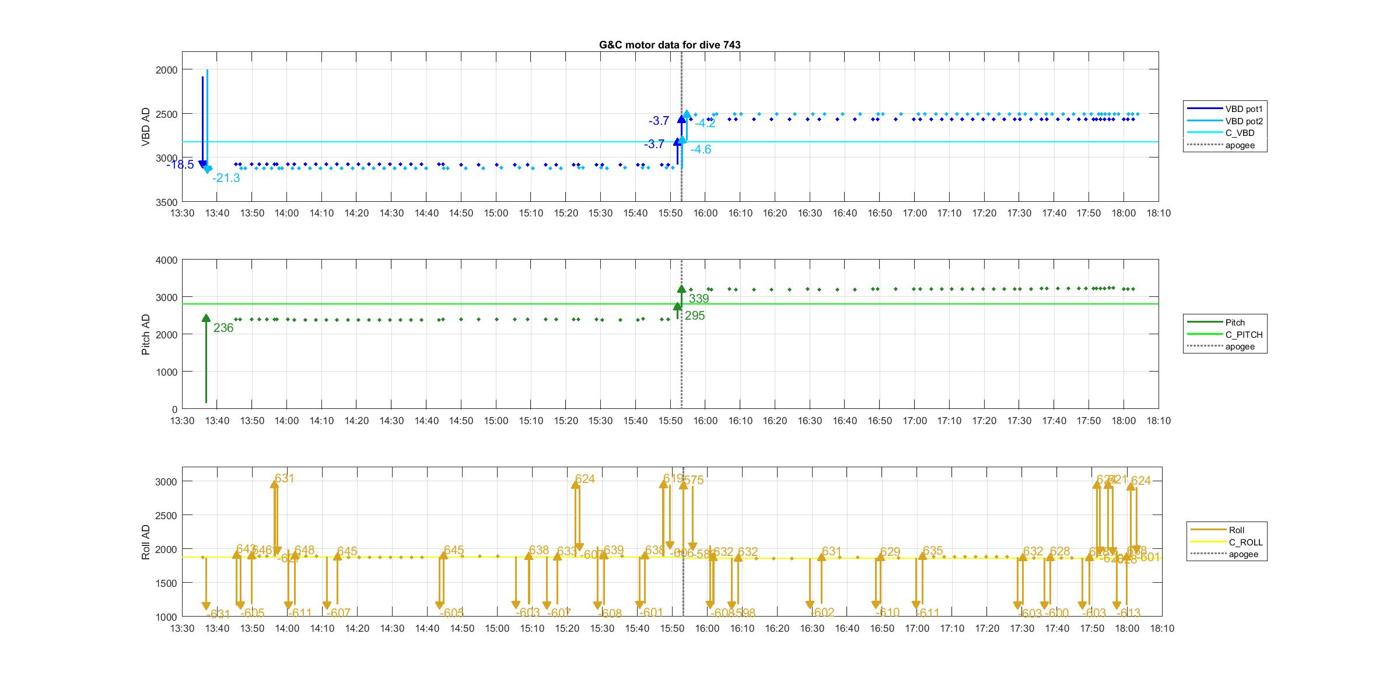The height and width of the screenshot is (693, 1400).
Task: Click the 1500 tick on the Roll y-axis
Action: point(166,583)
